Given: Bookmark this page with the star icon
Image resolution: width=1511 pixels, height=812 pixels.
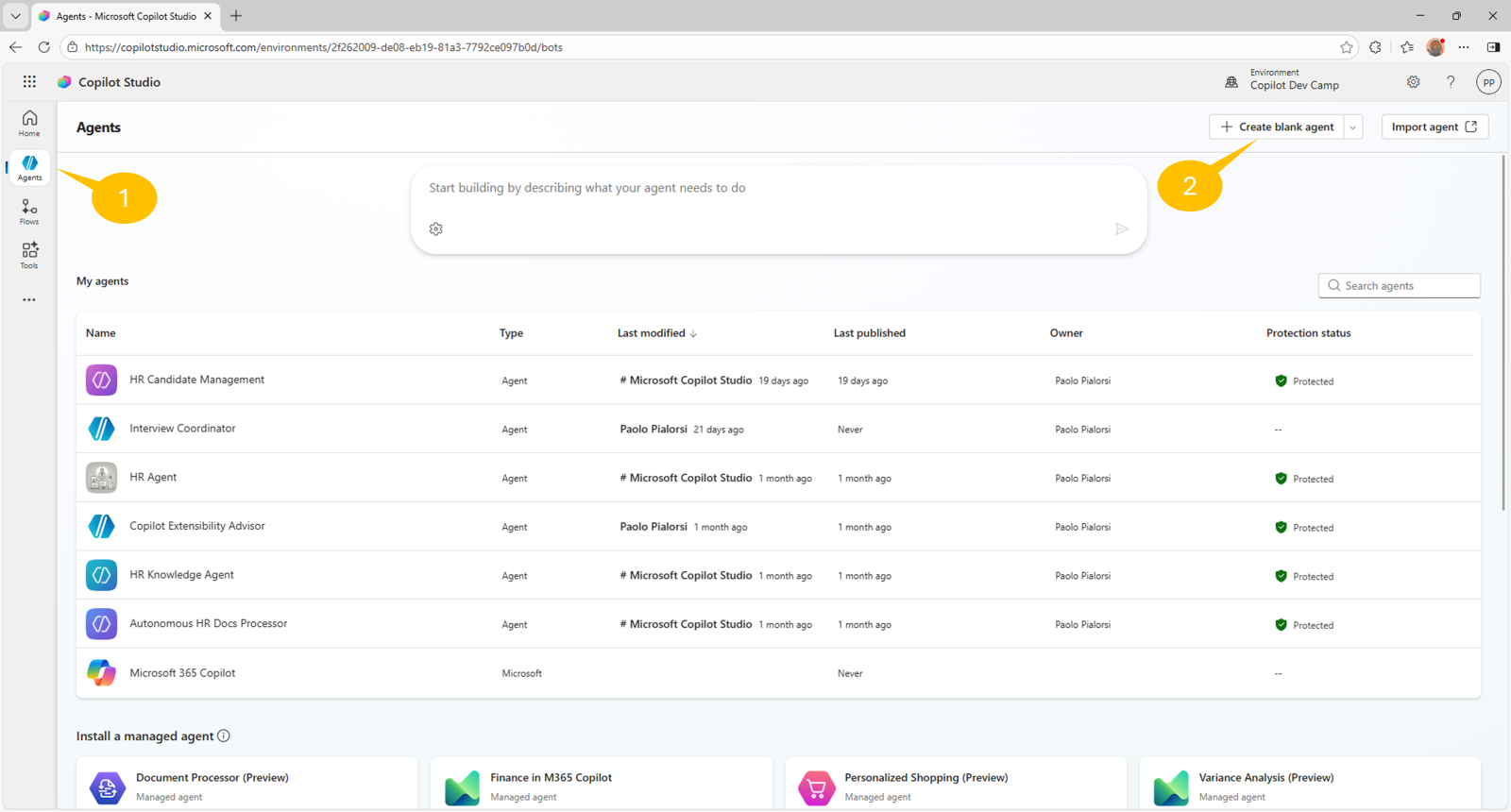Looking at the screenshot, I should pos(1346,47).
